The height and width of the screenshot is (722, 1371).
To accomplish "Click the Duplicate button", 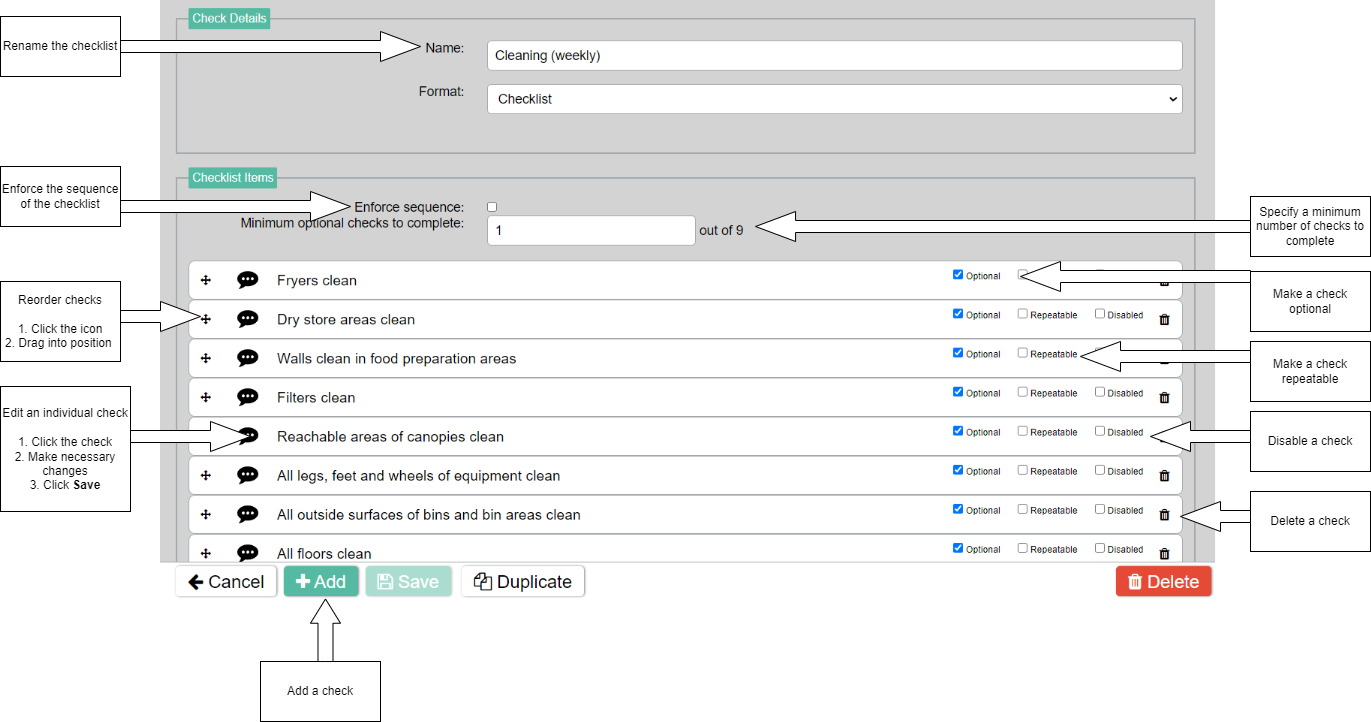I will click(x=523, y=582).
